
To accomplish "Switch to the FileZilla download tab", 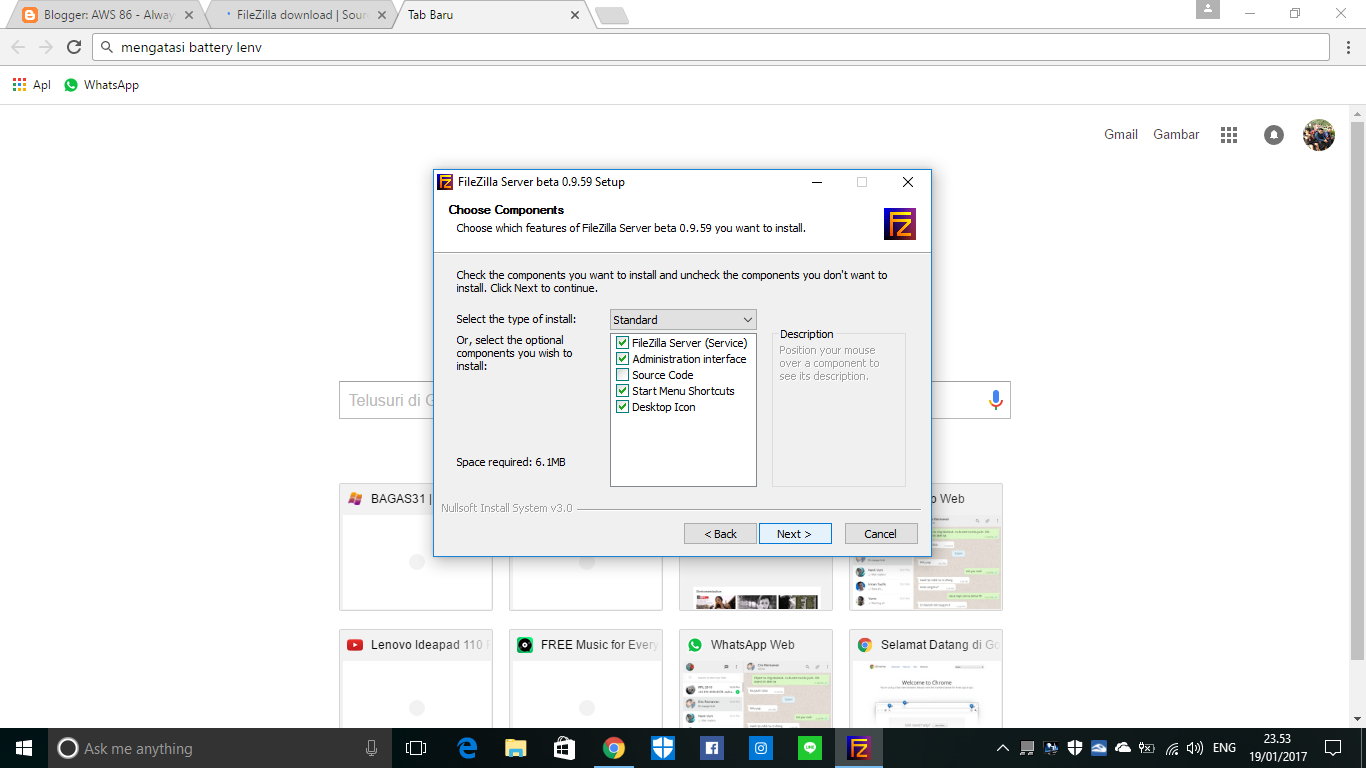I will tap(302, 15).
